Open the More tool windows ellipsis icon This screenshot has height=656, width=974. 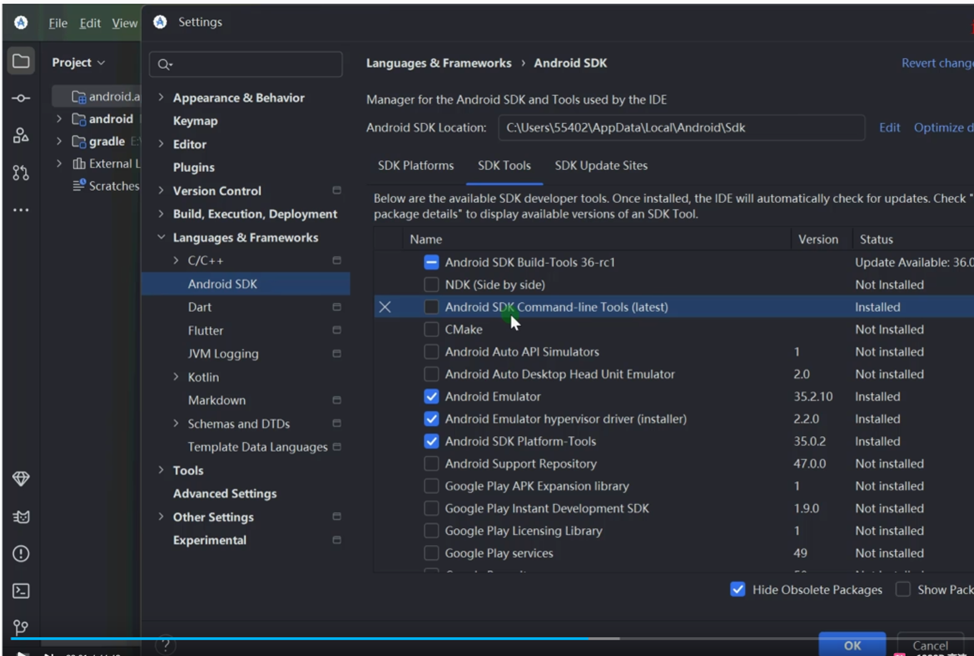pos(21,210)
